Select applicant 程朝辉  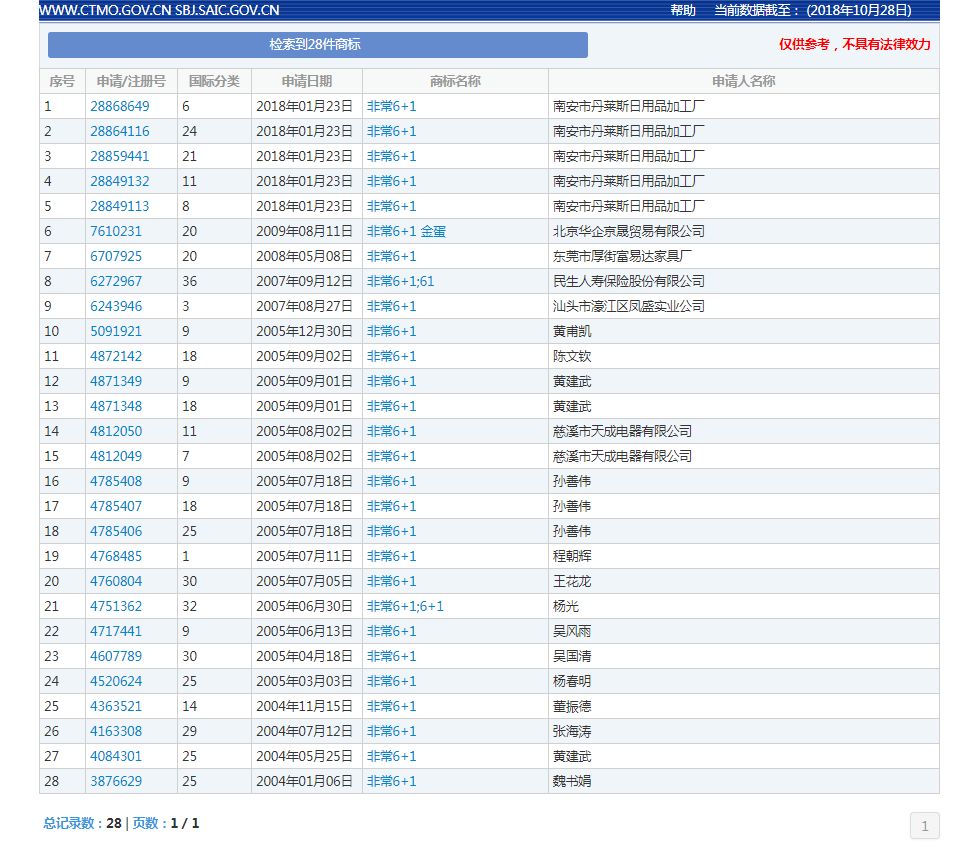(x=572, y=556)
